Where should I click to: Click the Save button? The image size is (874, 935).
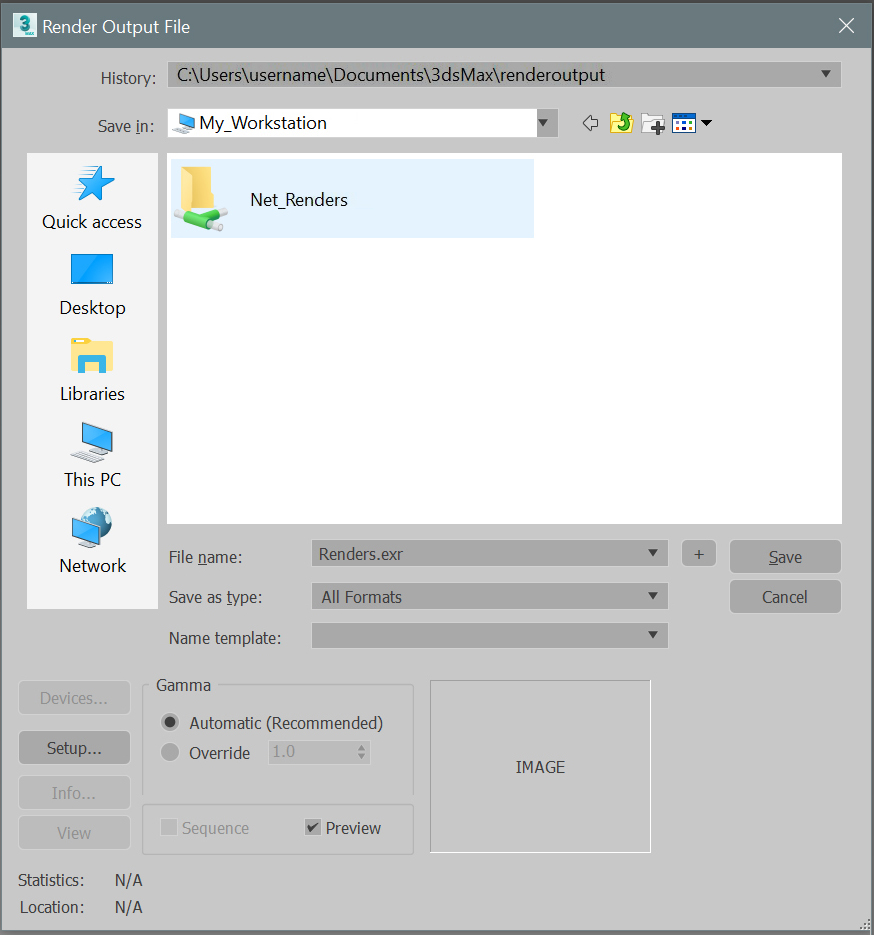point(784,556)
